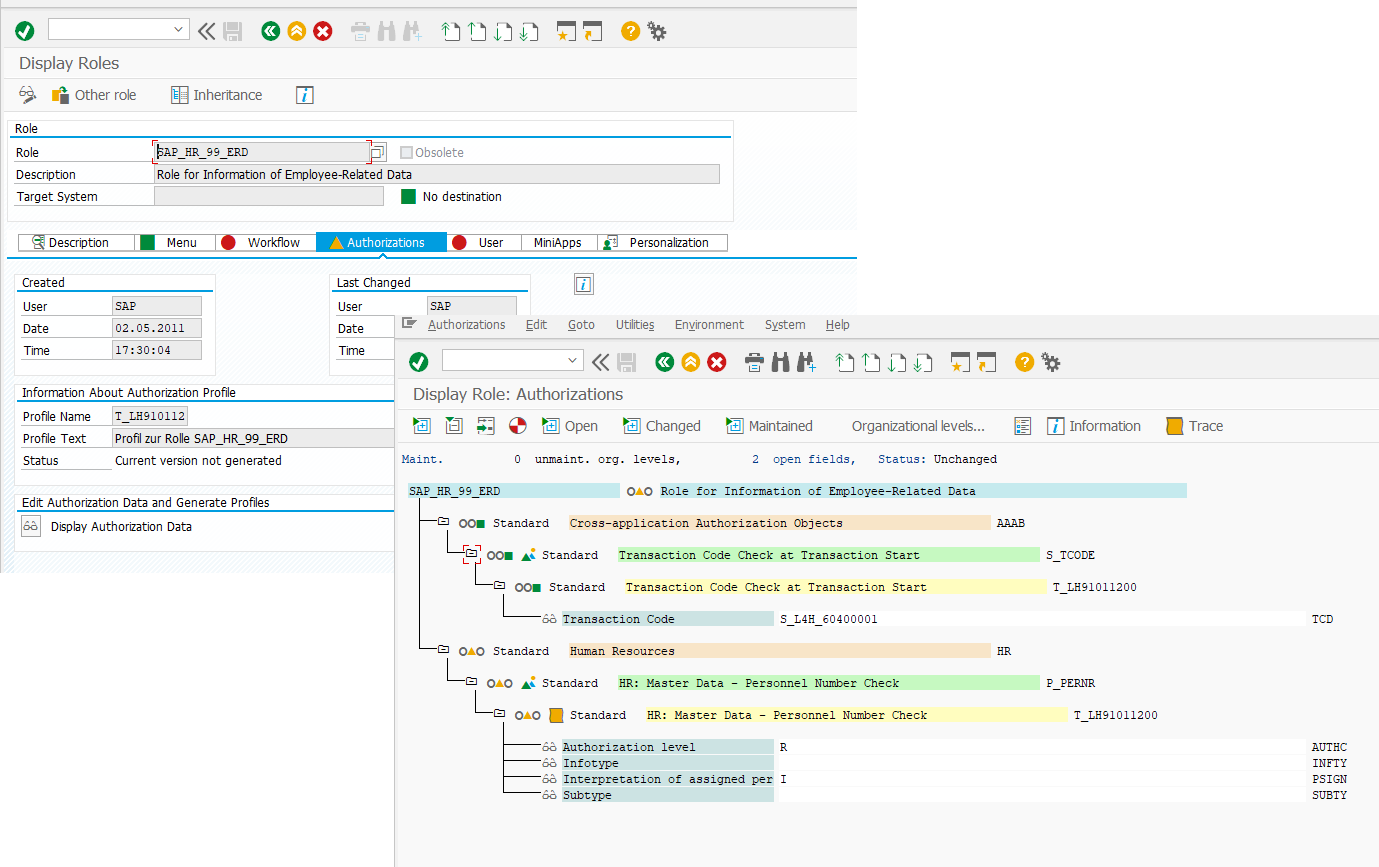Open the System menu

[785, 325]
